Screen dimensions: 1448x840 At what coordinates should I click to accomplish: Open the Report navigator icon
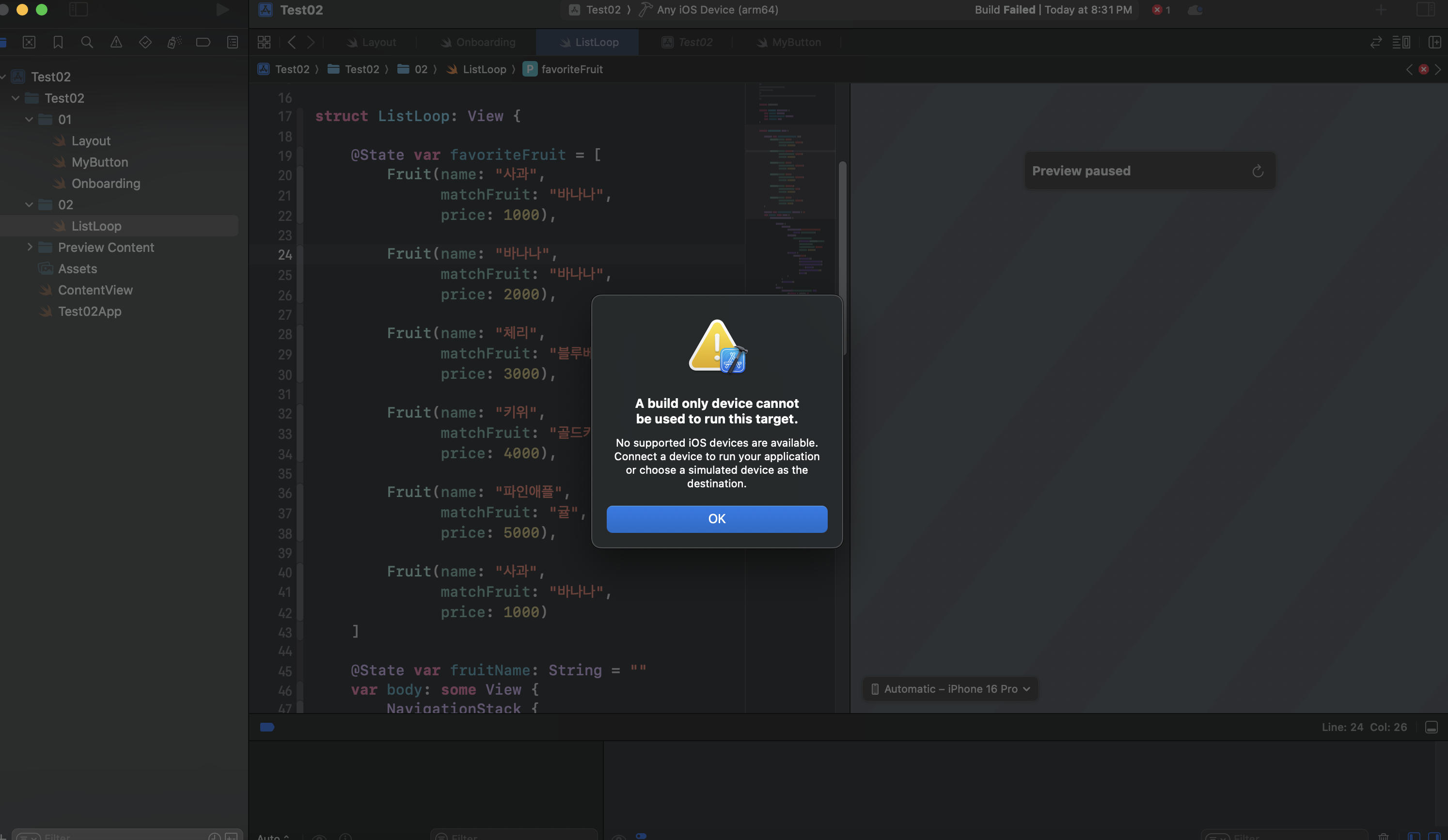click(232, 42)
